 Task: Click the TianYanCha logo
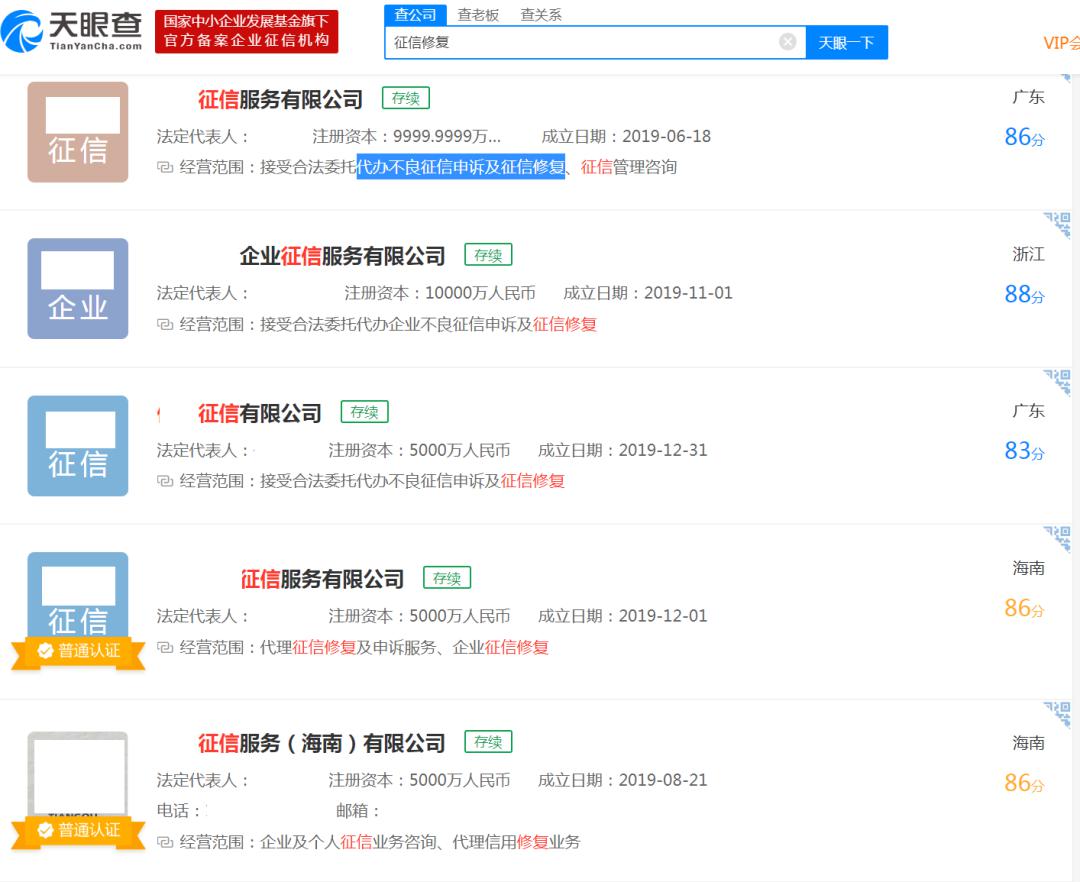(x=72, y=32)
